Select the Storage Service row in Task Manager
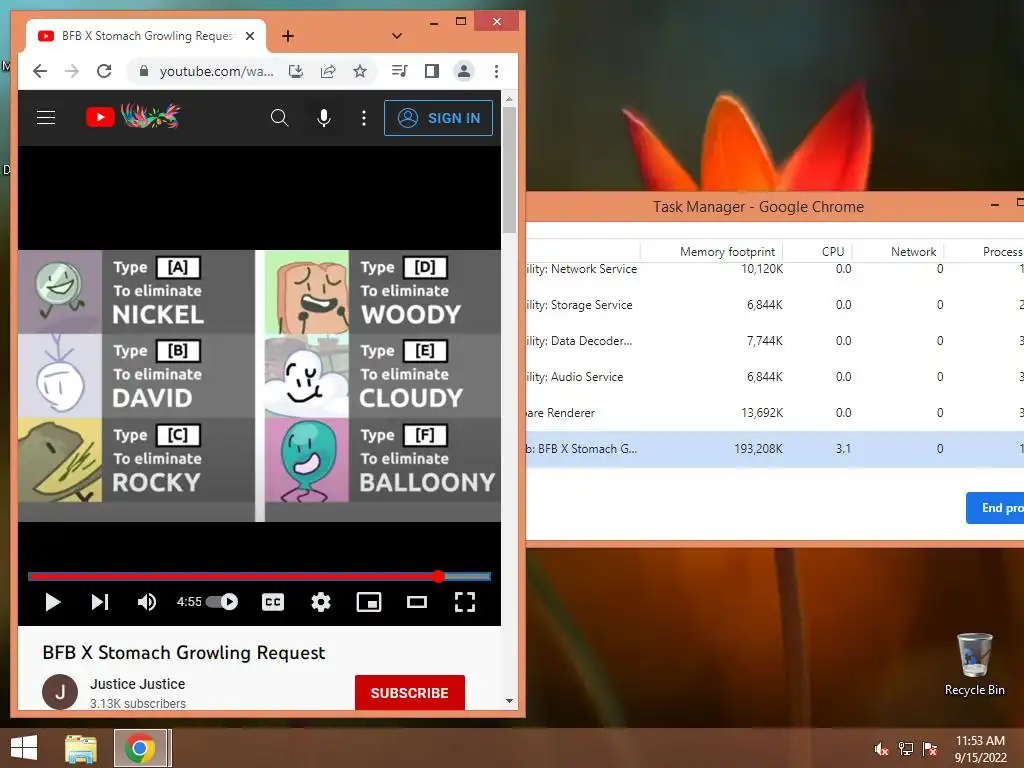This screenshot has width=1024, height=768. (x=775, y=305)
